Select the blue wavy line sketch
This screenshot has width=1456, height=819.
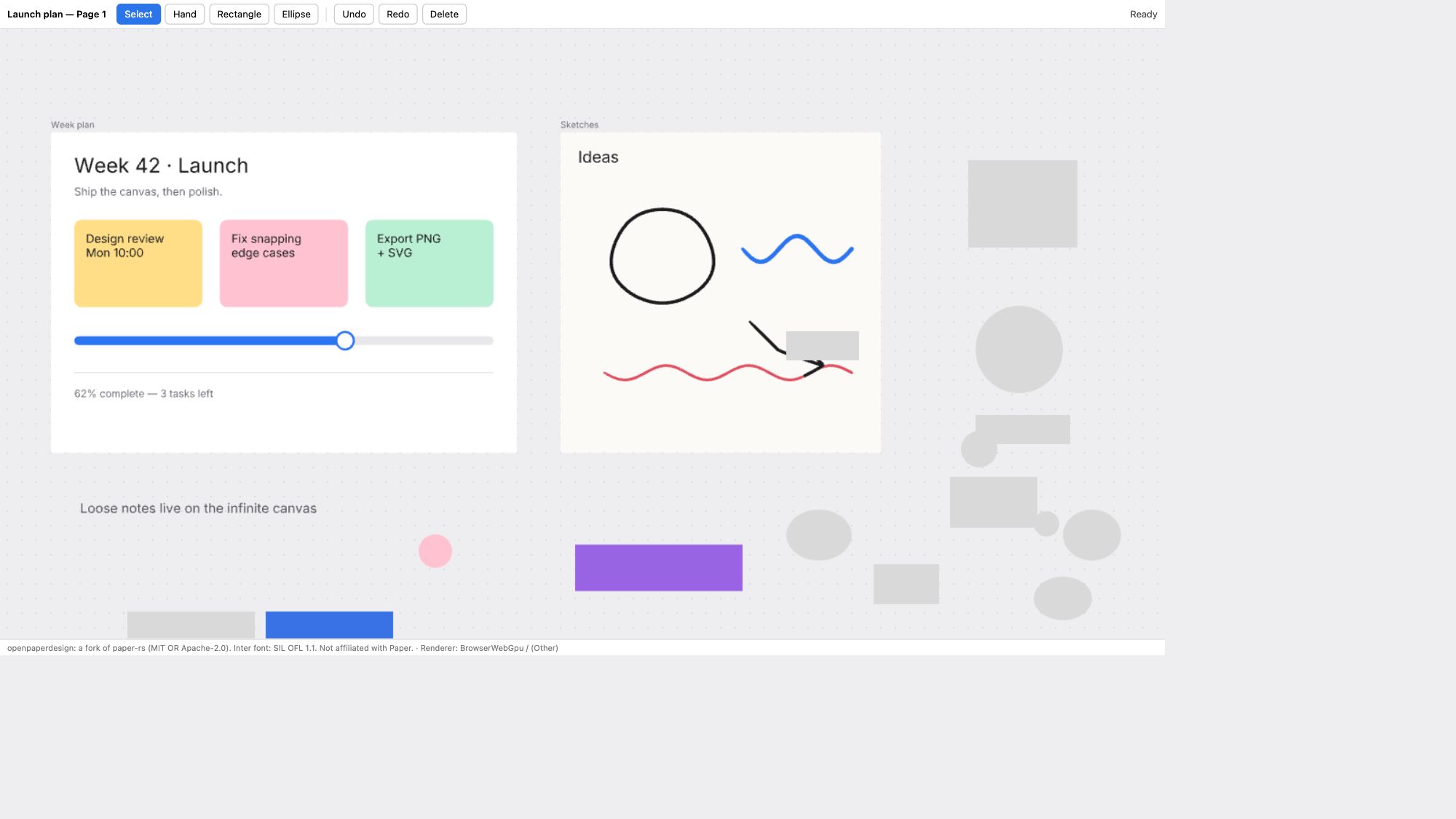(797, 249)
